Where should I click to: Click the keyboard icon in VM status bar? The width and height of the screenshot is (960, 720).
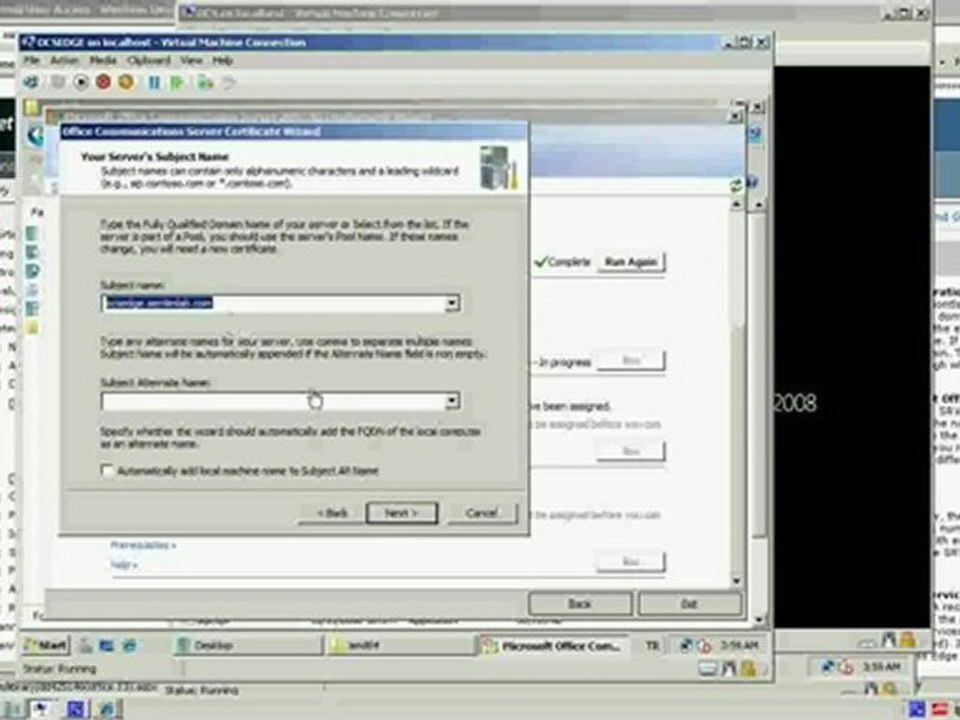point(708,669)
